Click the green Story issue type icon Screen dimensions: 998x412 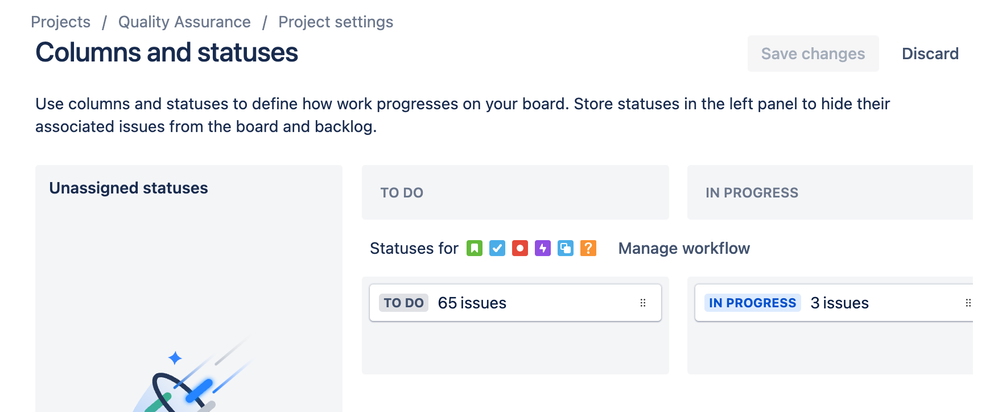point(475,248)
